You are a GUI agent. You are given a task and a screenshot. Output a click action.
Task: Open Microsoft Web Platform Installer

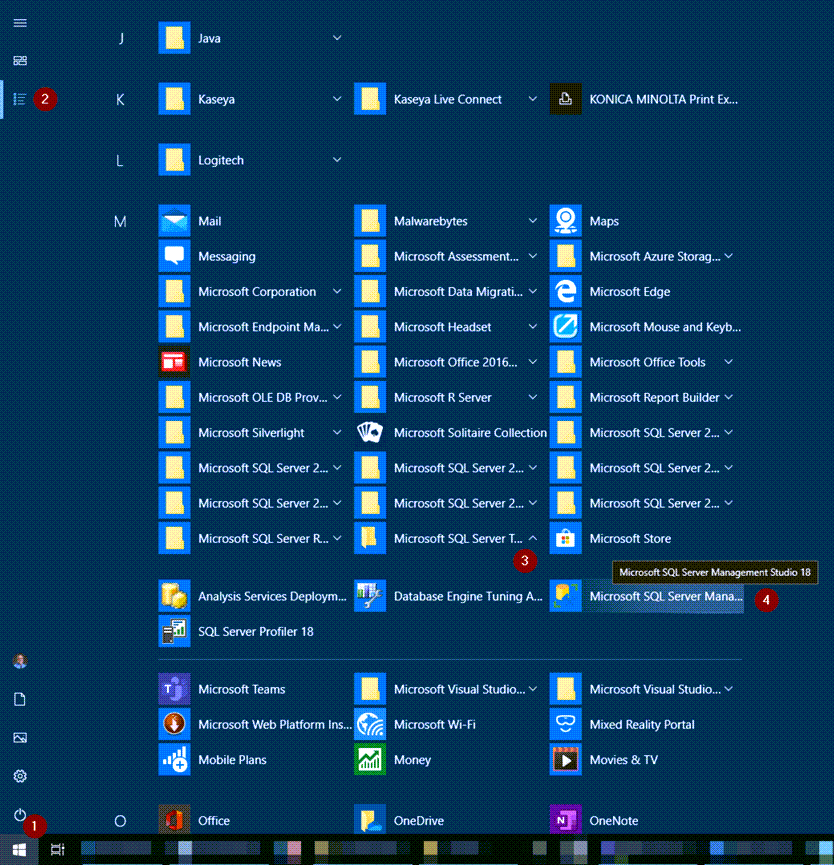pos(255,724)
